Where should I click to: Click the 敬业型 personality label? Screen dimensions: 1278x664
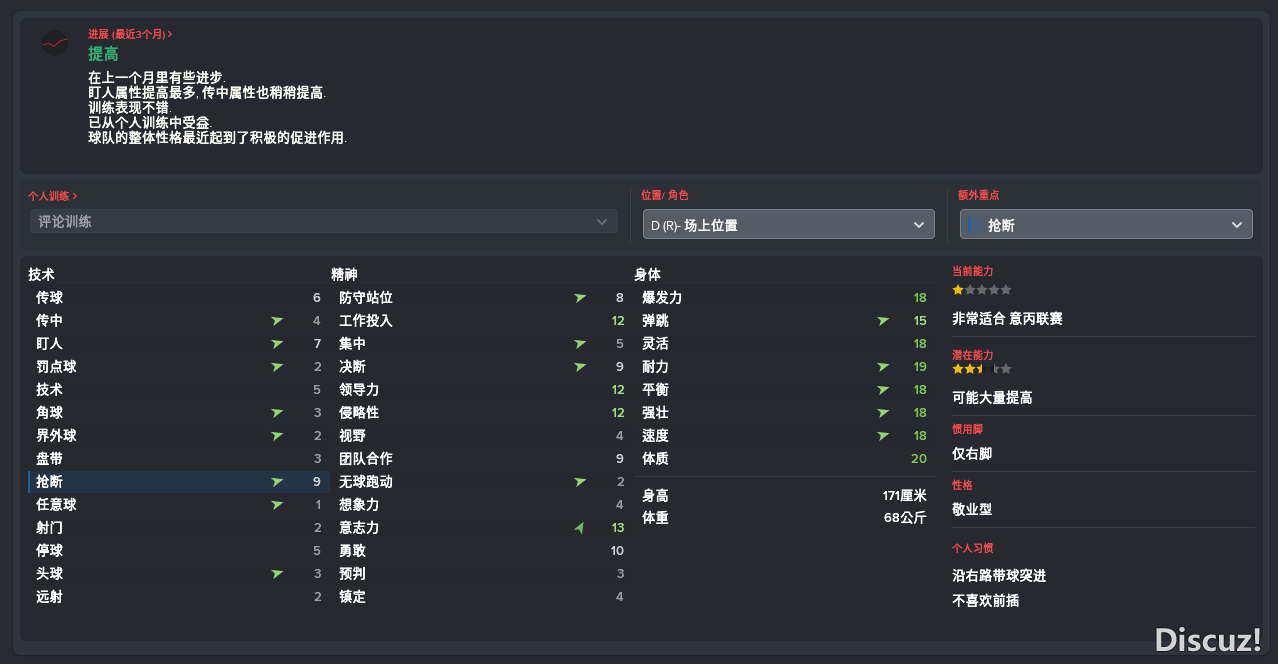[x=972, y=509]
